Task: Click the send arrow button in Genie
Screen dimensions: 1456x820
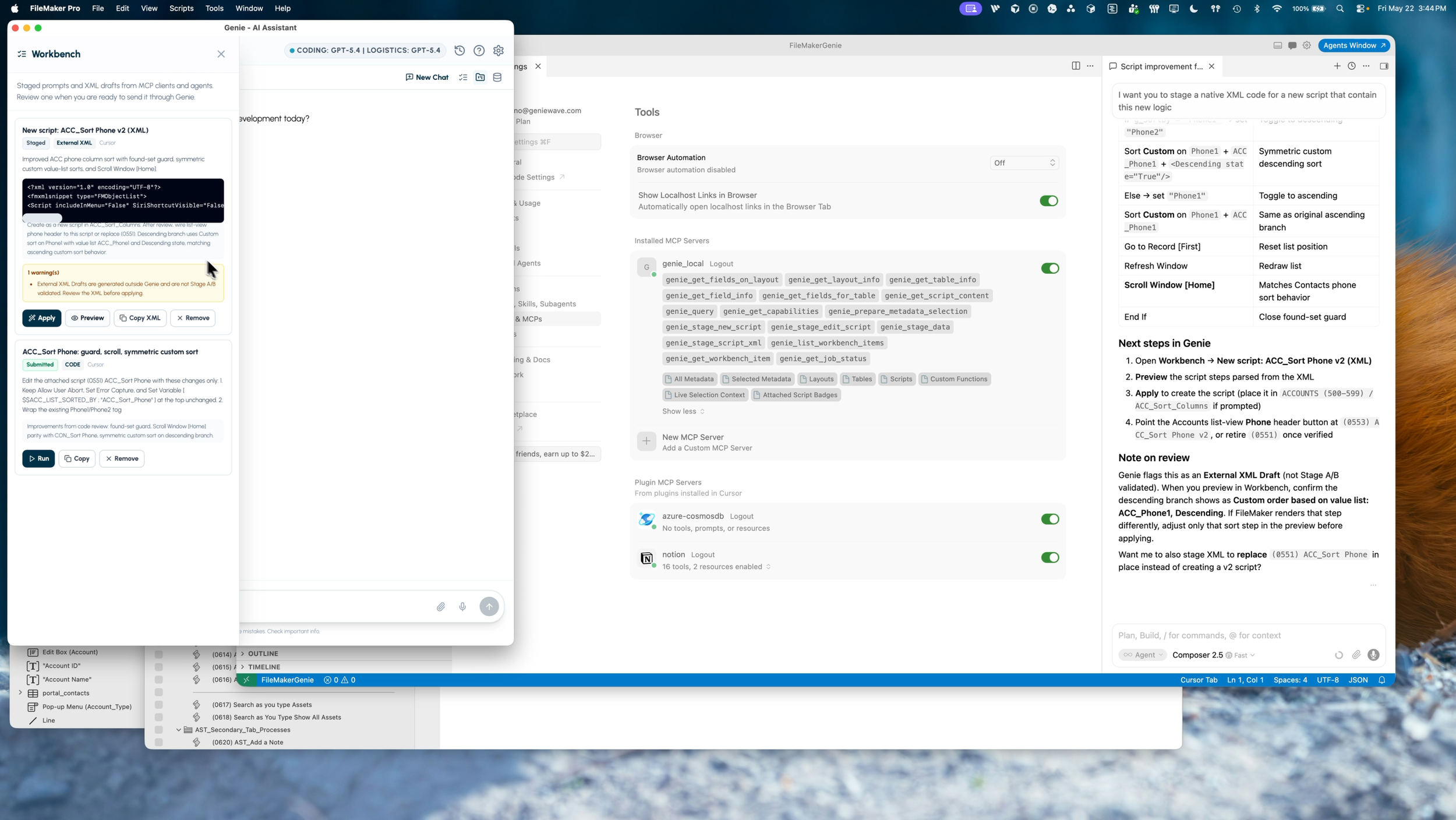Action: click(x=489, y=607)
